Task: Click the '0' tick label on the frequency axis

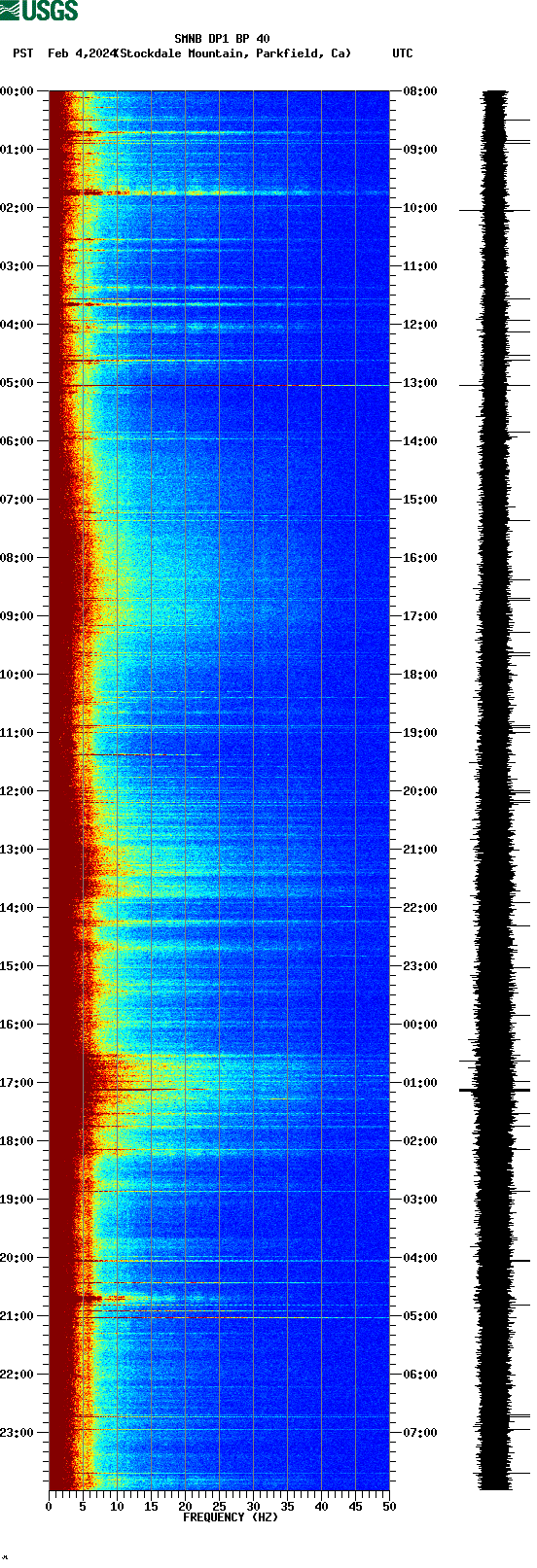Action: (49, 1507)
